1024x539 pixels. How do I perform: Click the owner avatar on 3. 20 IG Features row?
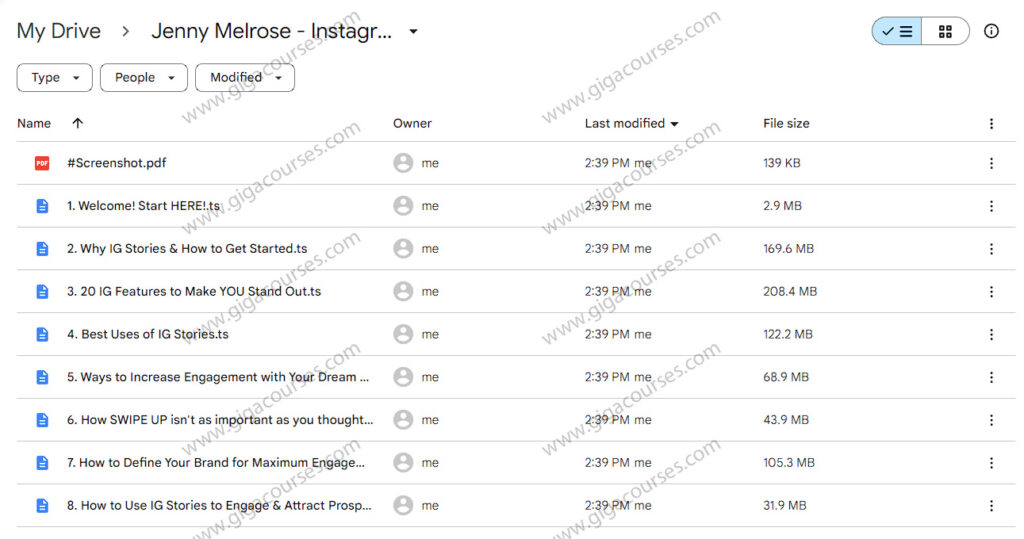click(x=403, y=291)
